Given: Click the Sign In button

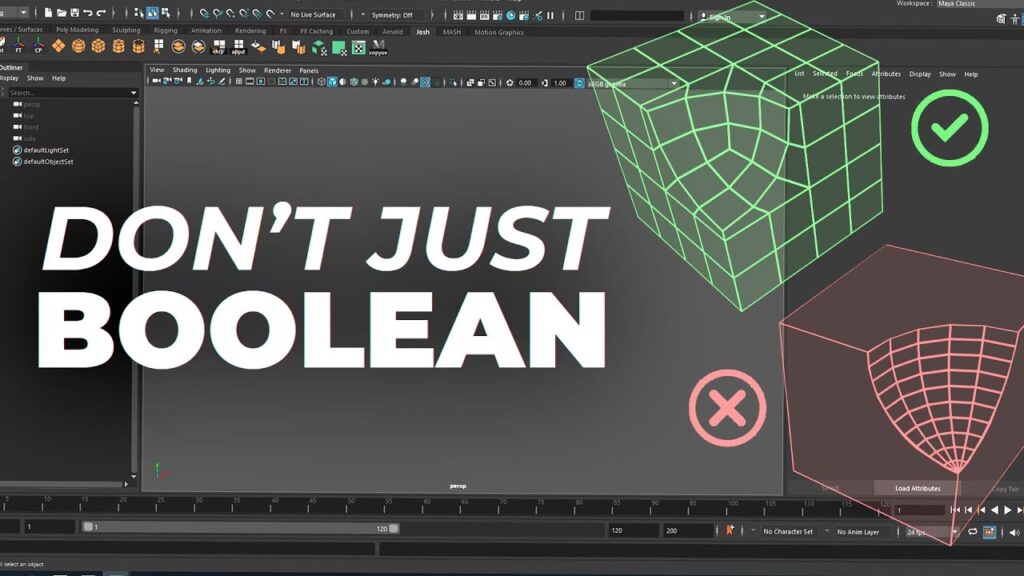Looking at the screenshot, I should (x=733, y=16).
